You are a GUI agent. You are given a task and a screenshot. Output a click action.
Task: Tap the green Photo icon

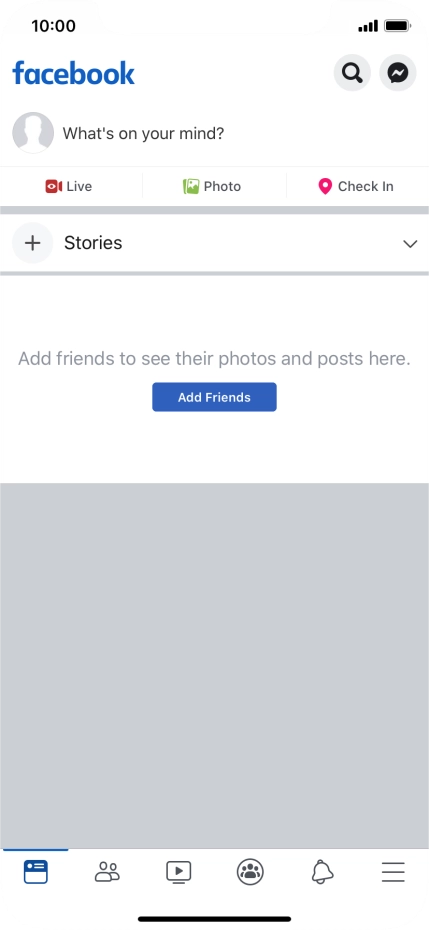(x=190, y=186)
